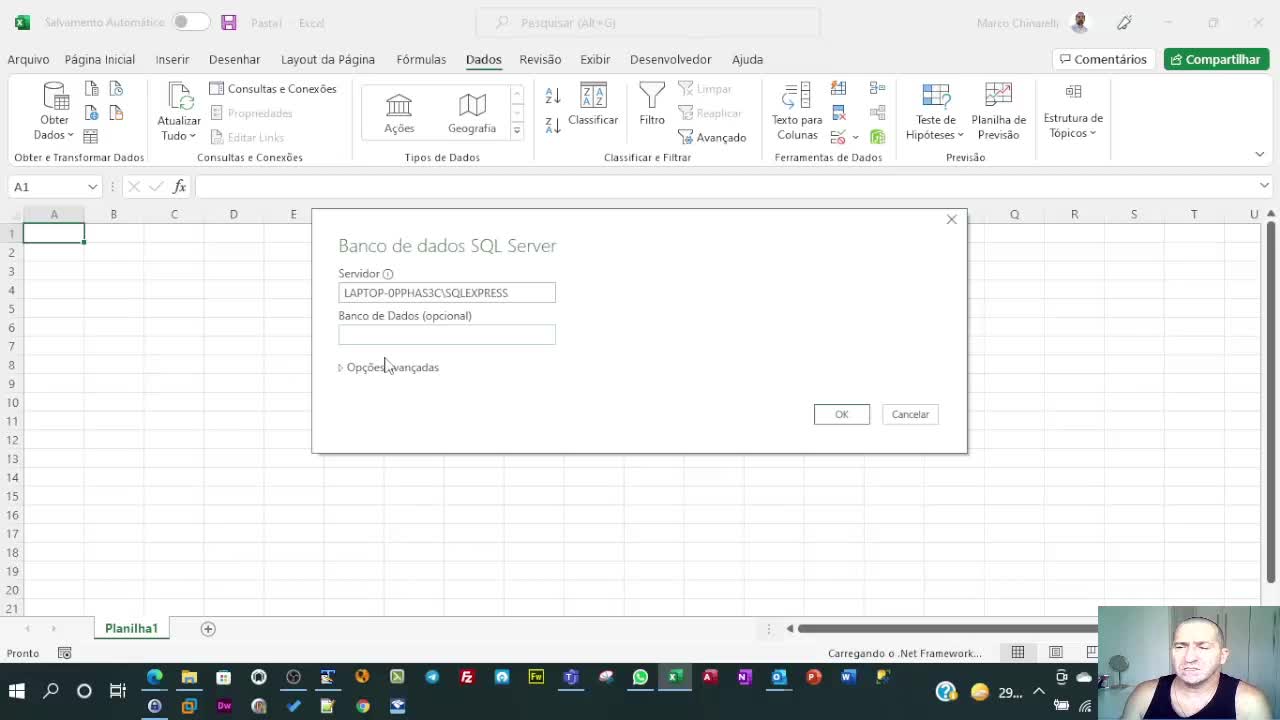
Task: Click the macro record status icon
Action: click(65, 653)
